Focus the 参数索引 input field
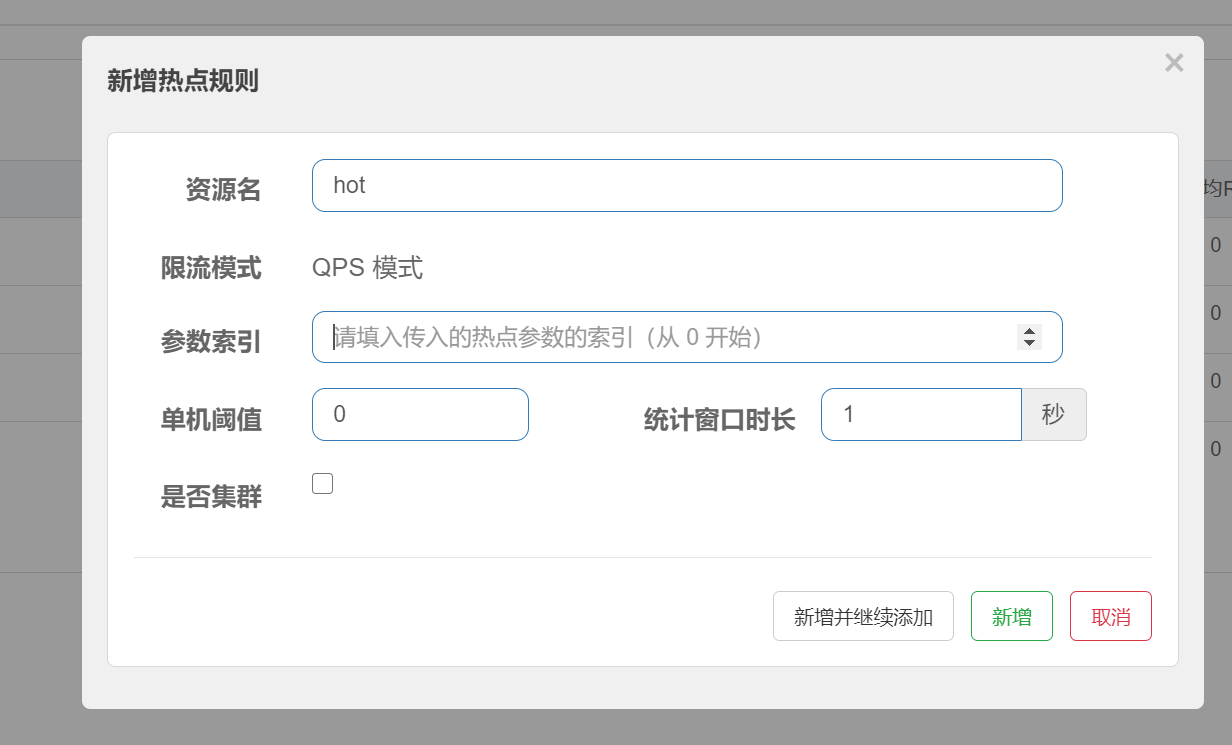 tap(660, 337)
